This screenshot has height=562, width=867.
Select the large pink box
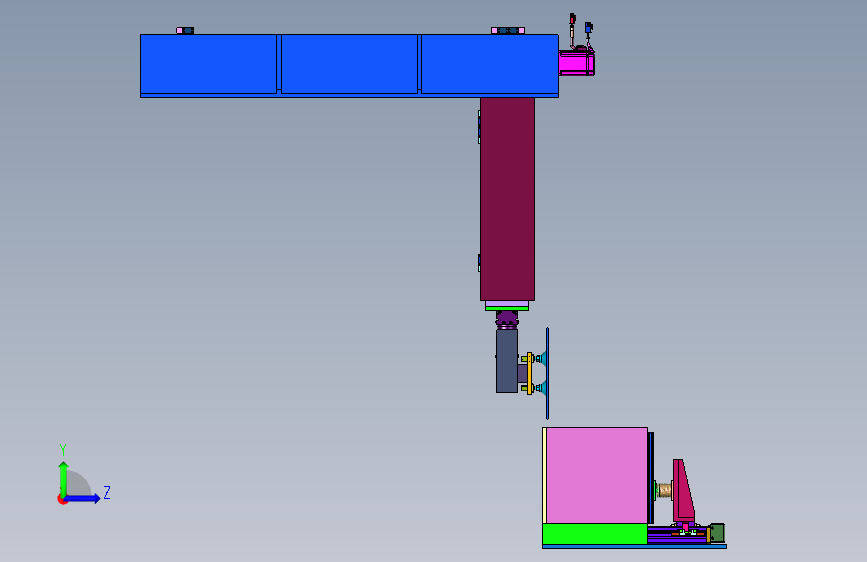(597, 475)
